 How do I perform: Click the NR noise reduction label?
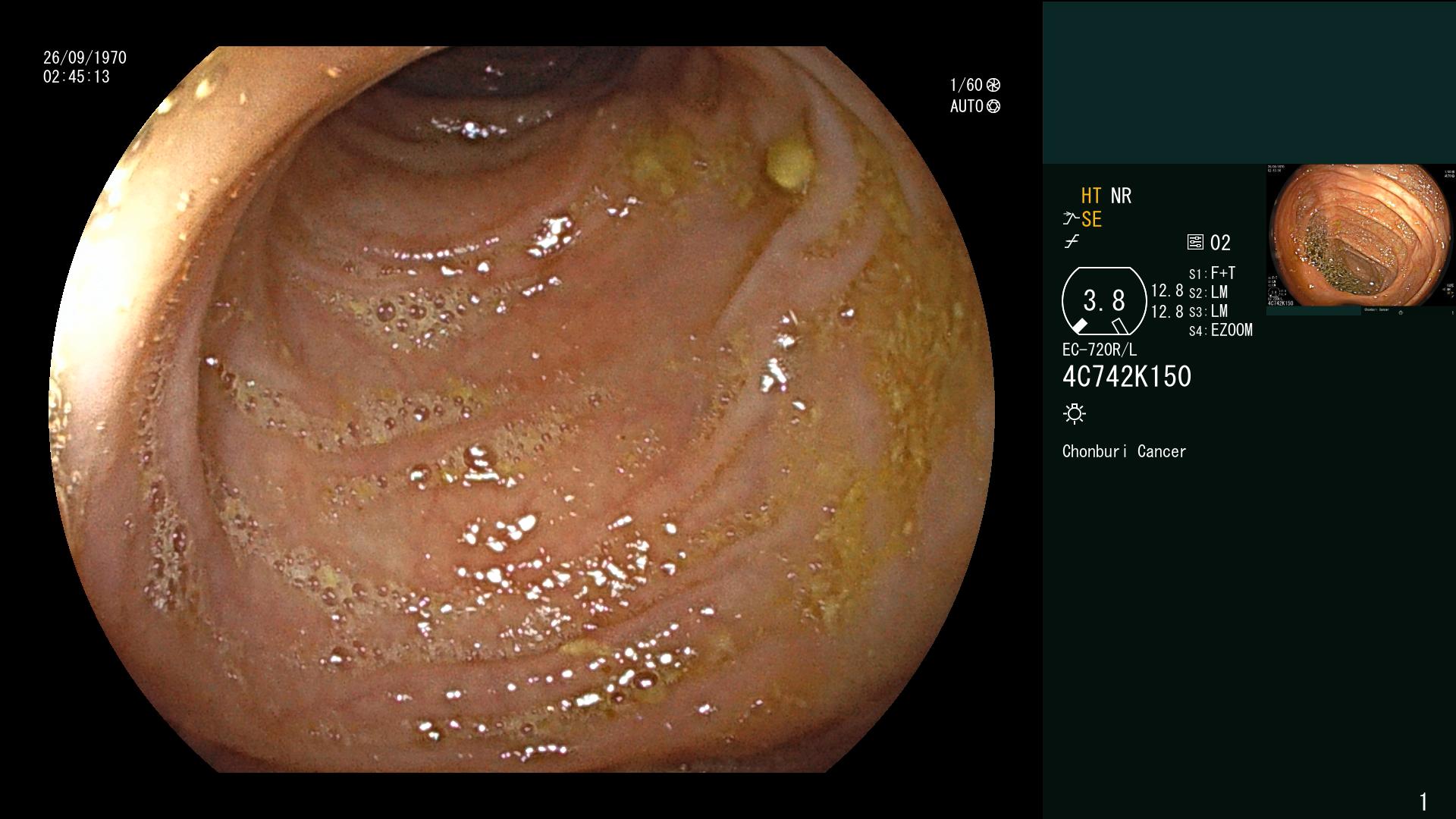(1121, 196)
